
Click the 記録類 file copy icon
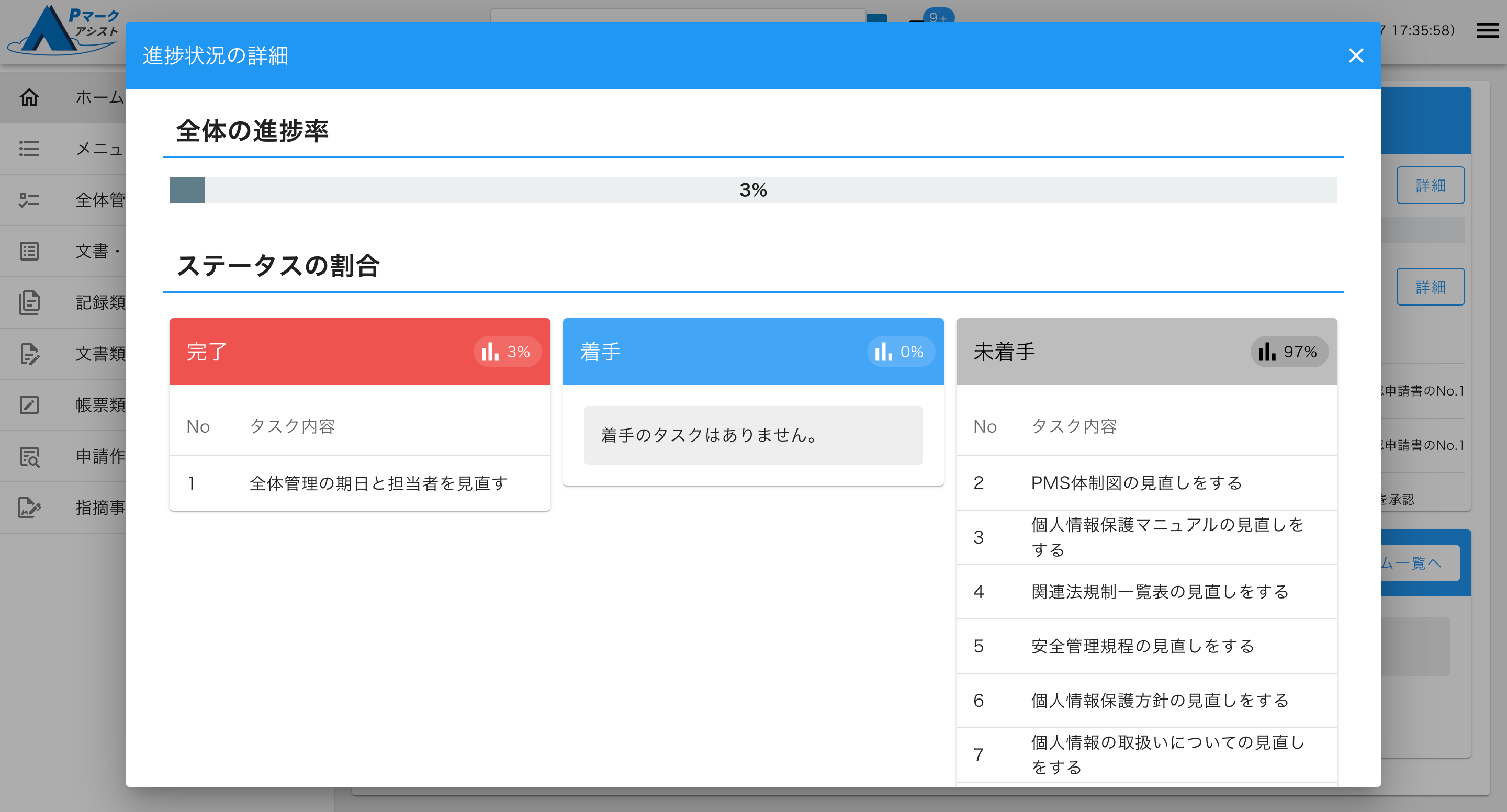pyautogui.click(x=29, y=302)
